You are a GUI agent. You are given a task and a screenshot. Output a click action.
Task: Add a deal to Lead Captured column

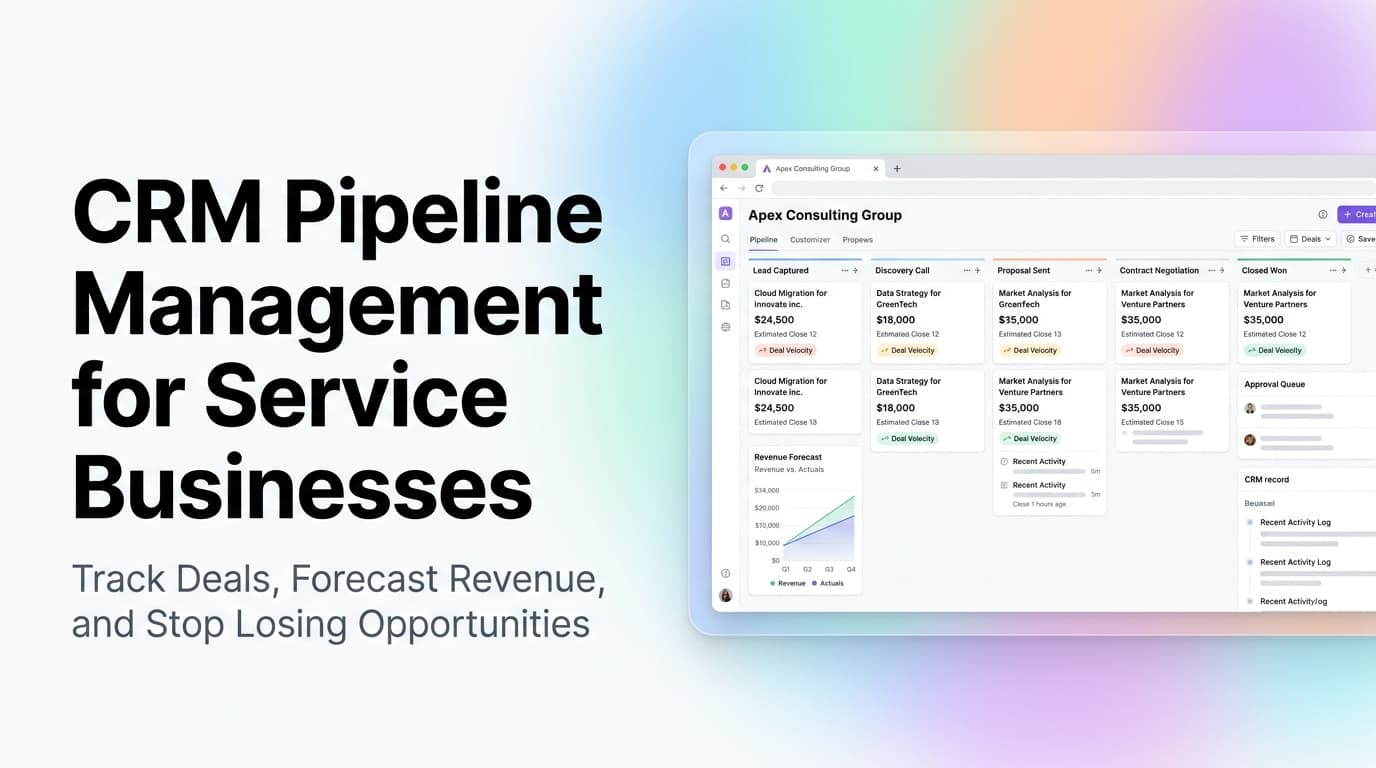pos(856,271)
